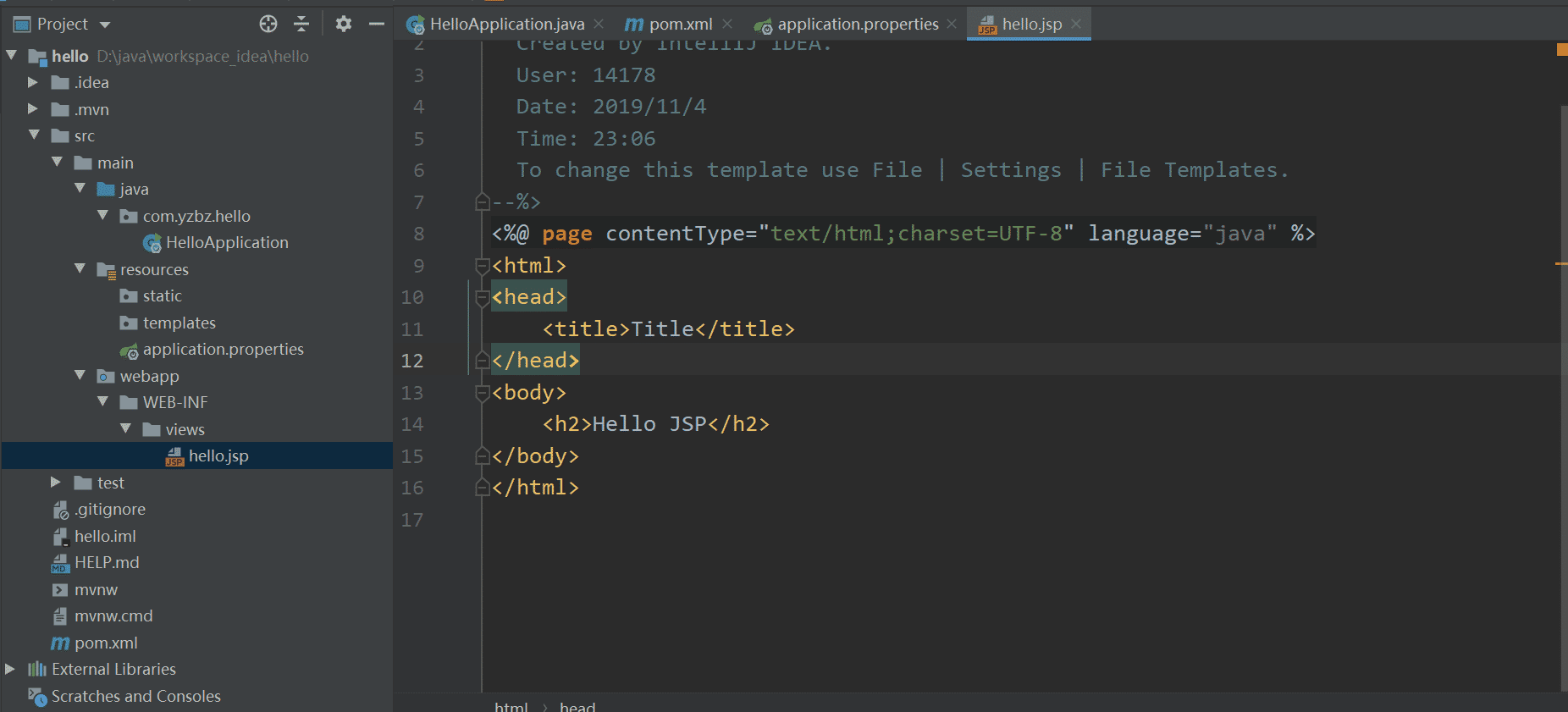Viewport: 1568px width, 712px height.
Task: Toggle fold marker on the html tag line
Action: tap(483, 266)
